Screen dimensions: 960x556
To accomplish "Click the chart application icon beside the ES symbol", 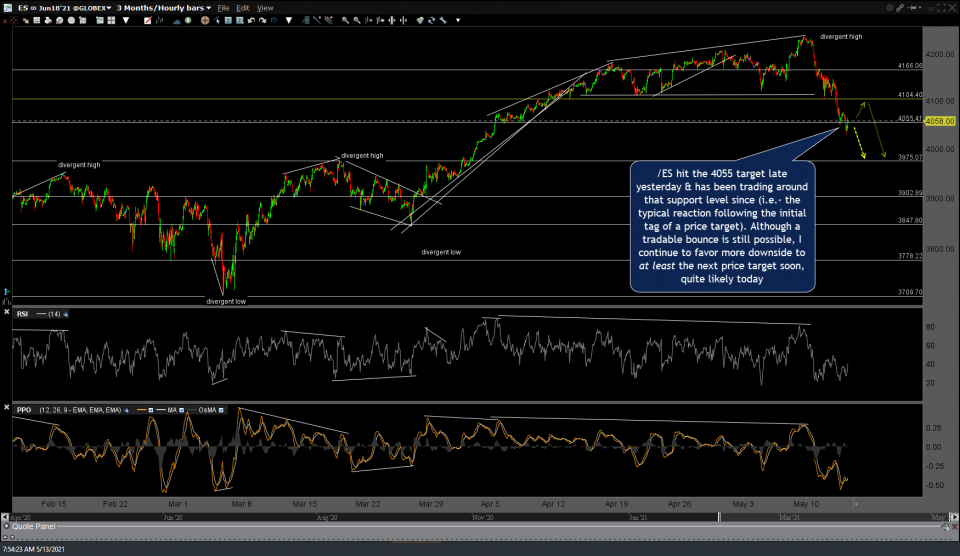I will [x=7, y=8].
